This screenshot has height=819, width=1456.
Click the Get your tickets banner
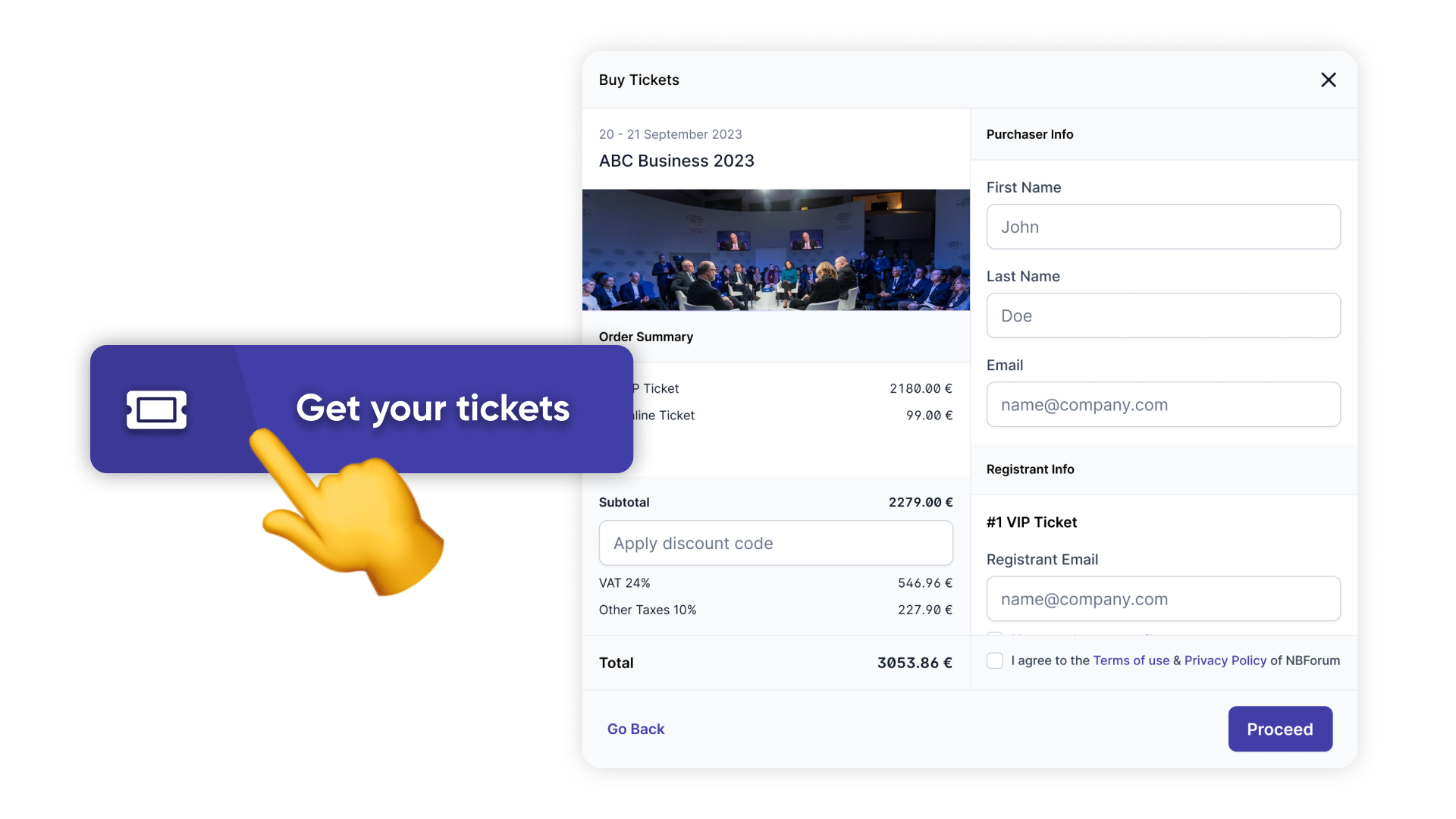tap(432, 409)
